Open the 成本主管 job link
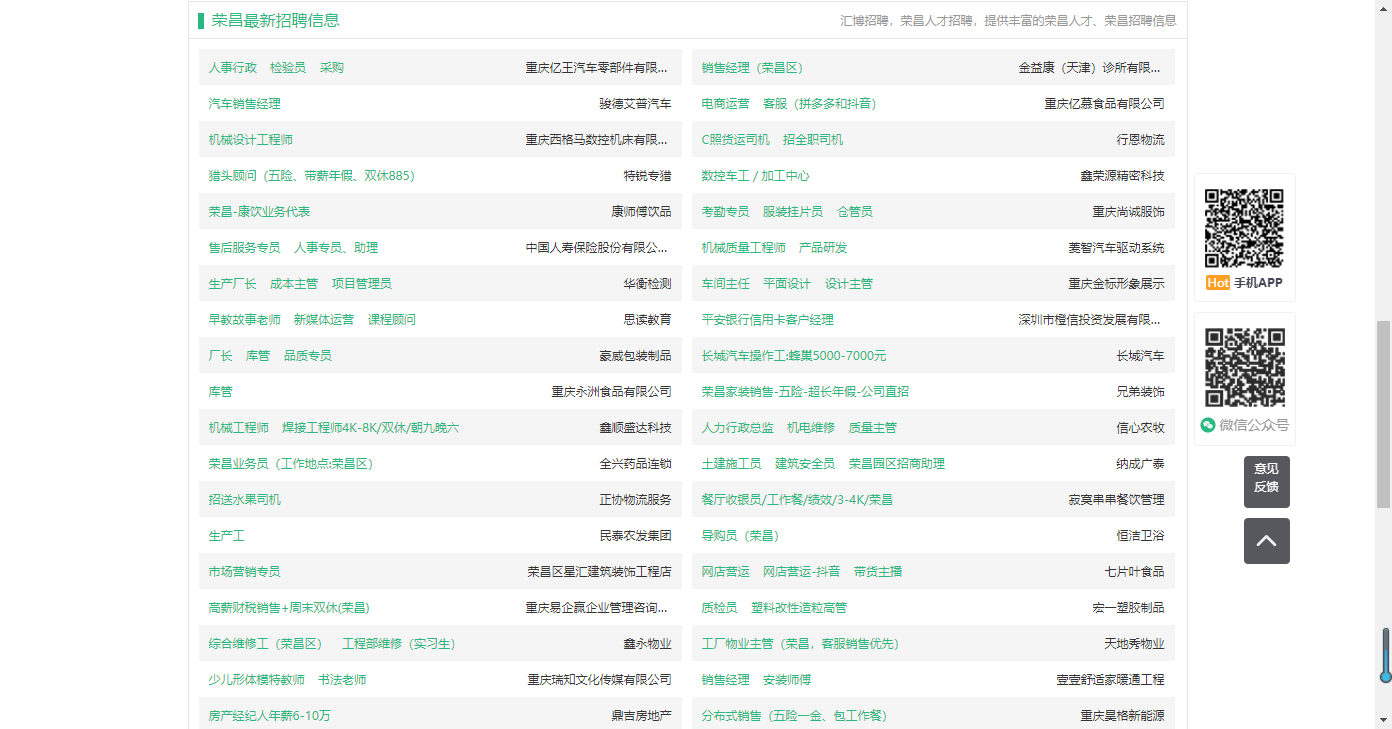The width and height of the screenshot is (1392, 729). pos(294,284)
